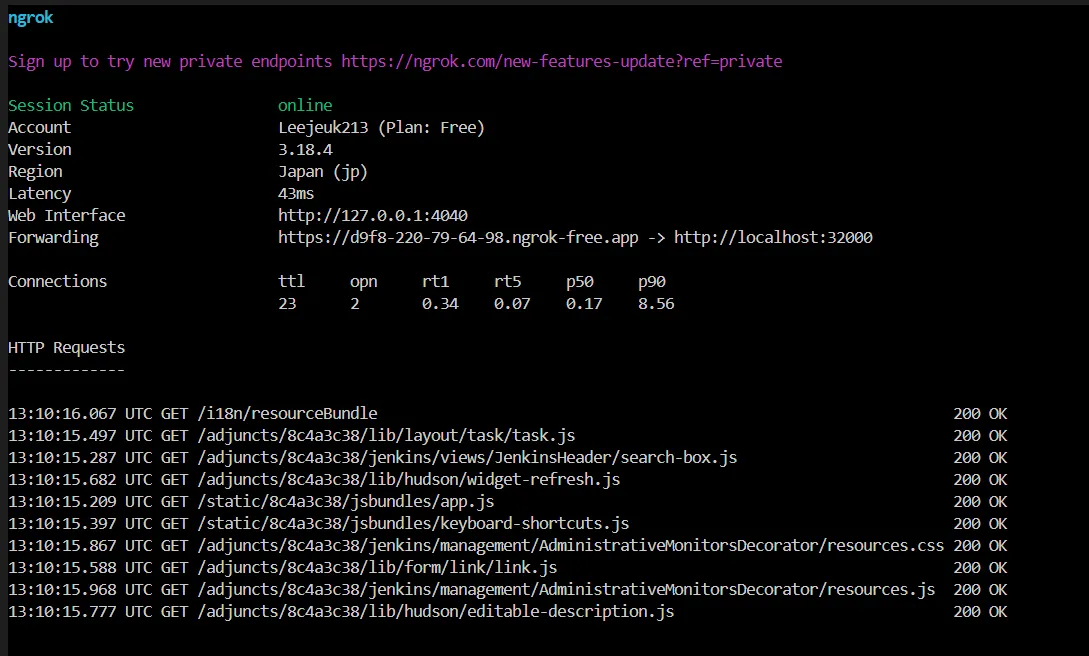Click '200 OK' status for resourceBundle request
The width and height of the screenshot is (1089, 656).
point(980,414)
